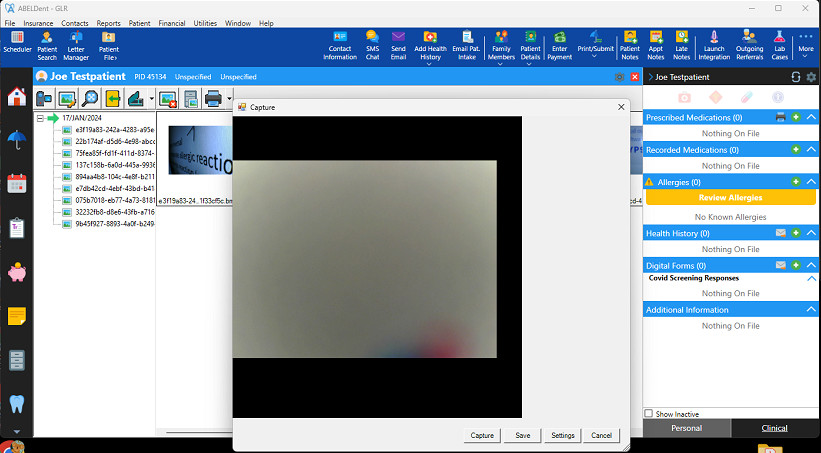Click the video camera capture icon
The height and width of the screenshot is (453, 821).
tap(45, 98)
